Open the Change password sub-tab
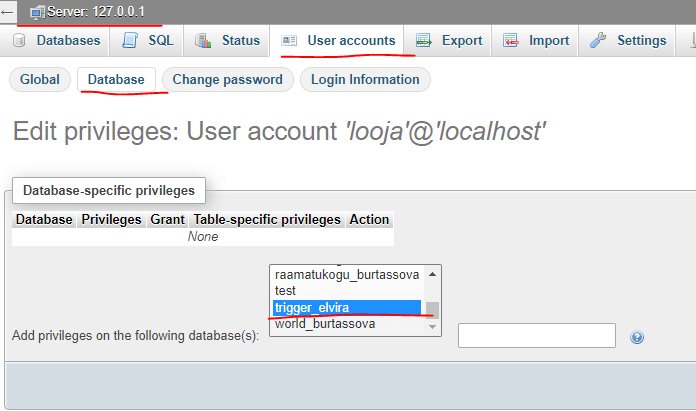Image resolution: width=696 pixels, height=411 pixels. tap(228, 79)
